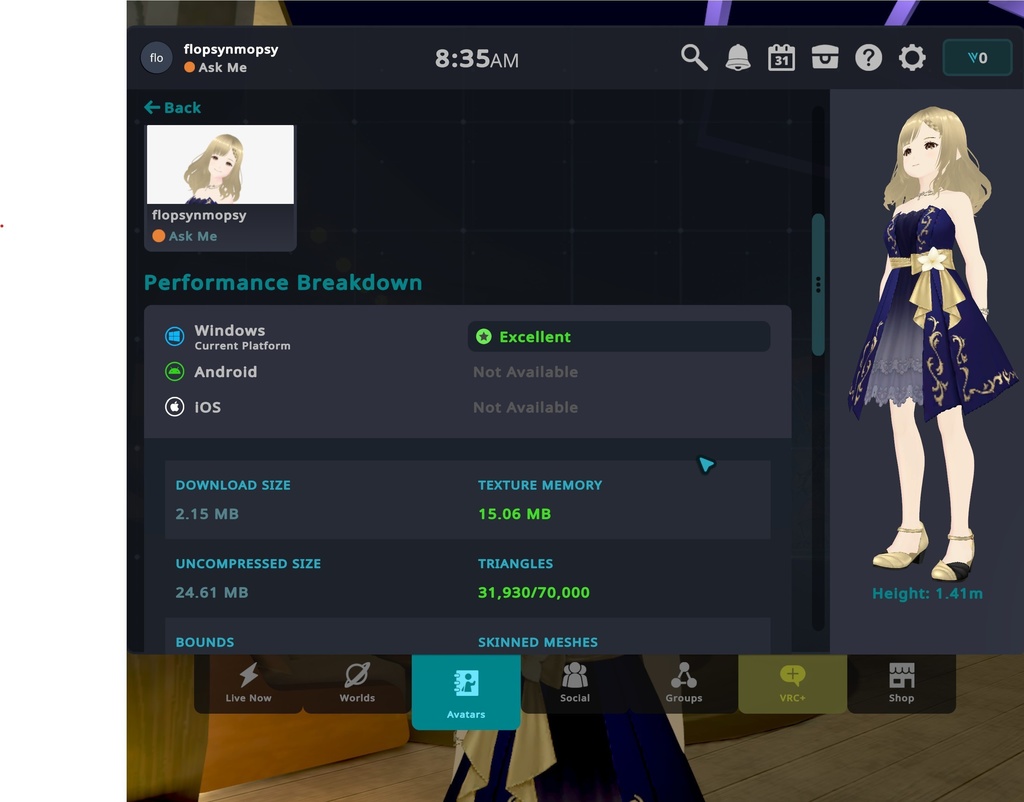Open the search magnifier icon
Viewport: 1024px width, 802px height.
coord(694,57)
